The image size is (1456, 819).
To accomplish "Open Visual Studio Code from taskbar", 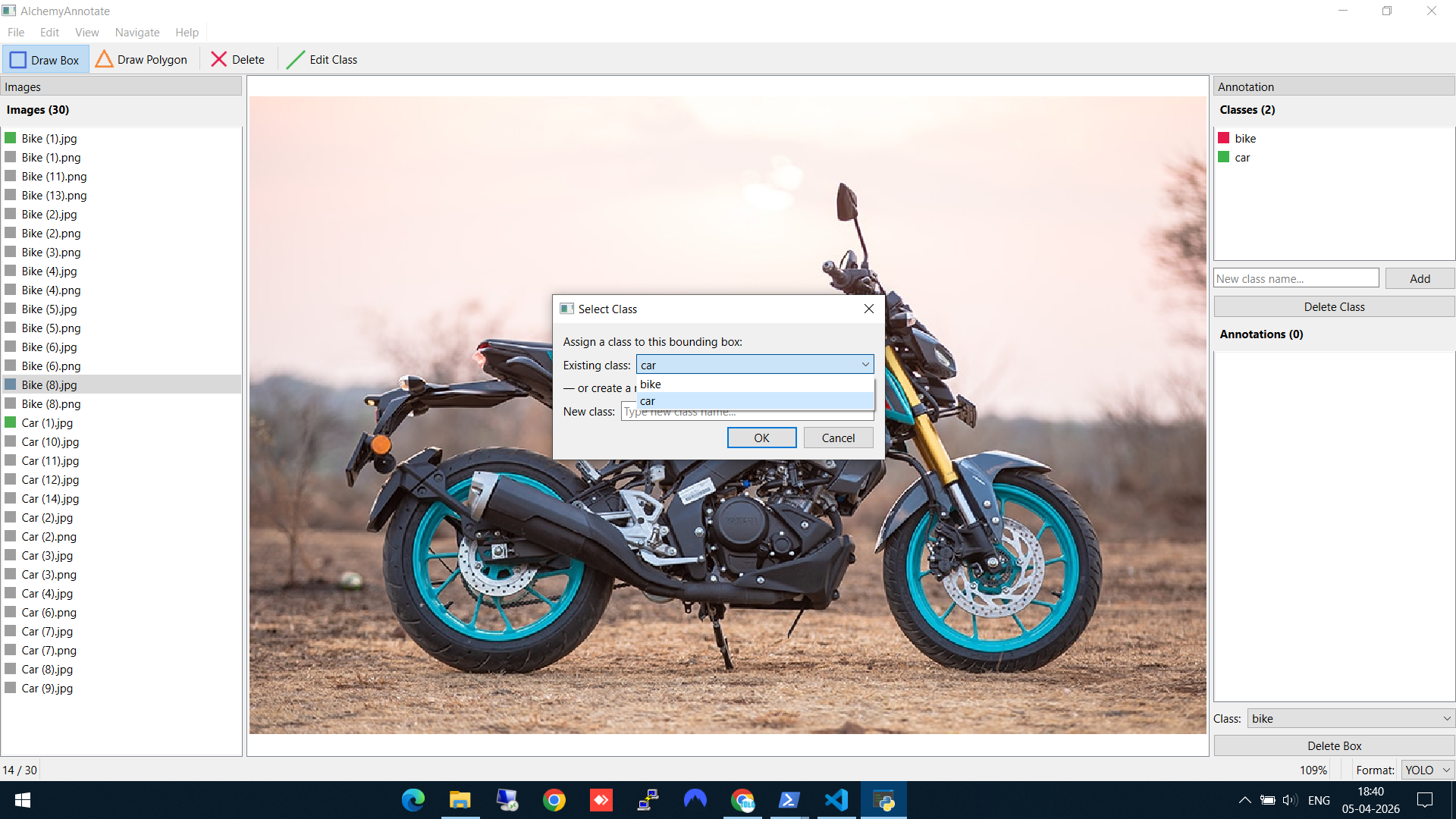I will [x=836, y=800].
